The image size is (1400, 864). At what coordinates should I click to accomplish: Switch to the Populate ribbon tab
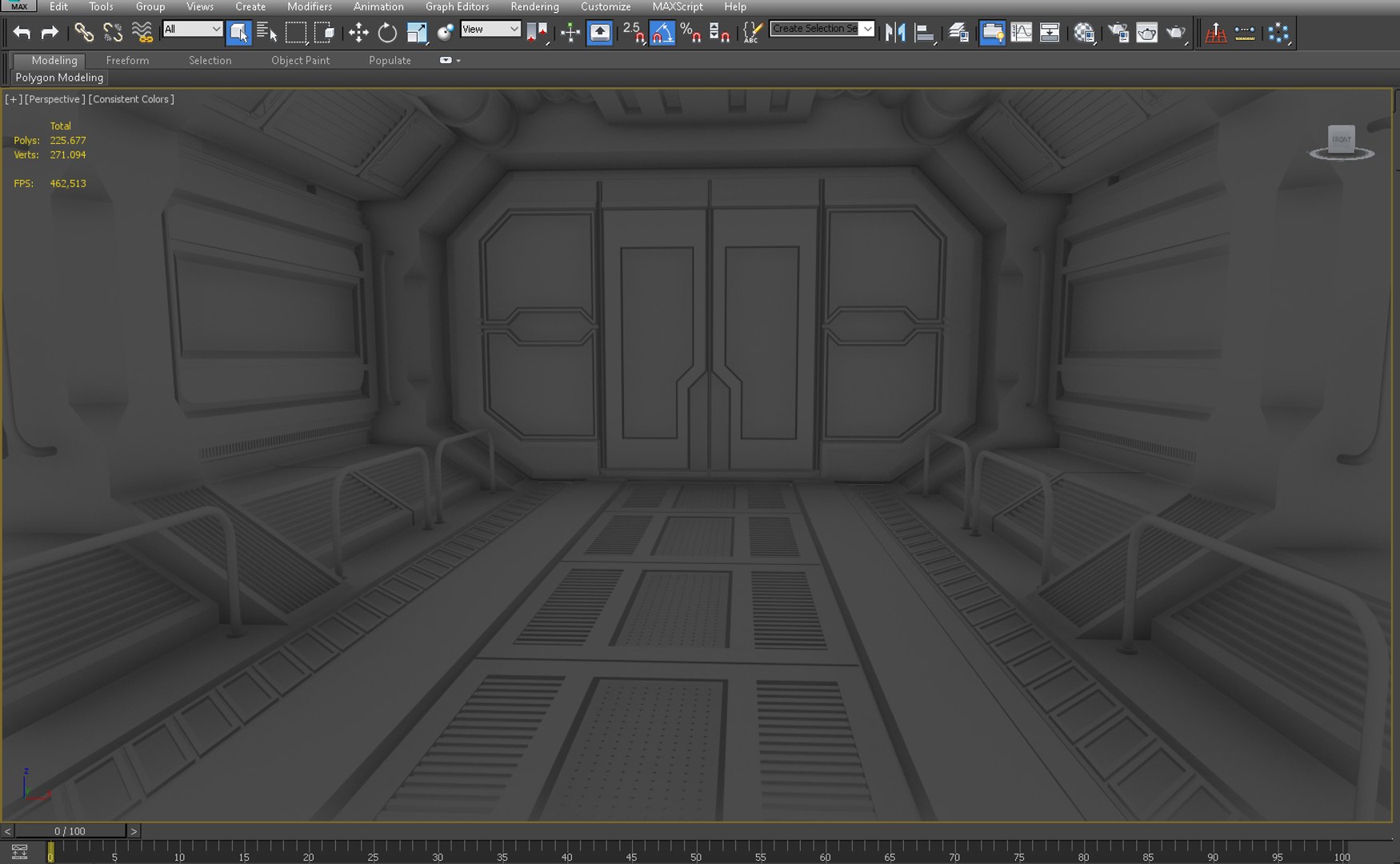pos(390,60)
